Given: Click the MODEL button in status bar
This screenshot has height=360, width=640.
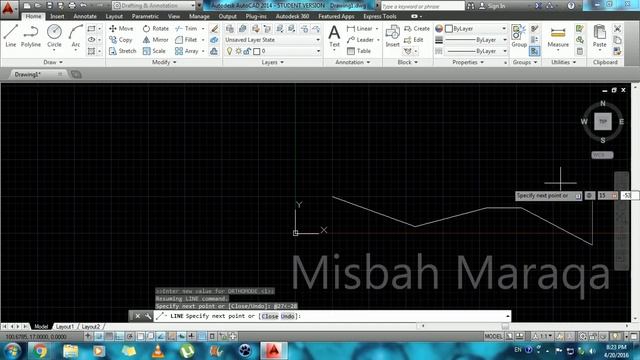Looking at the screenshot, I should (x=493, y=336).
